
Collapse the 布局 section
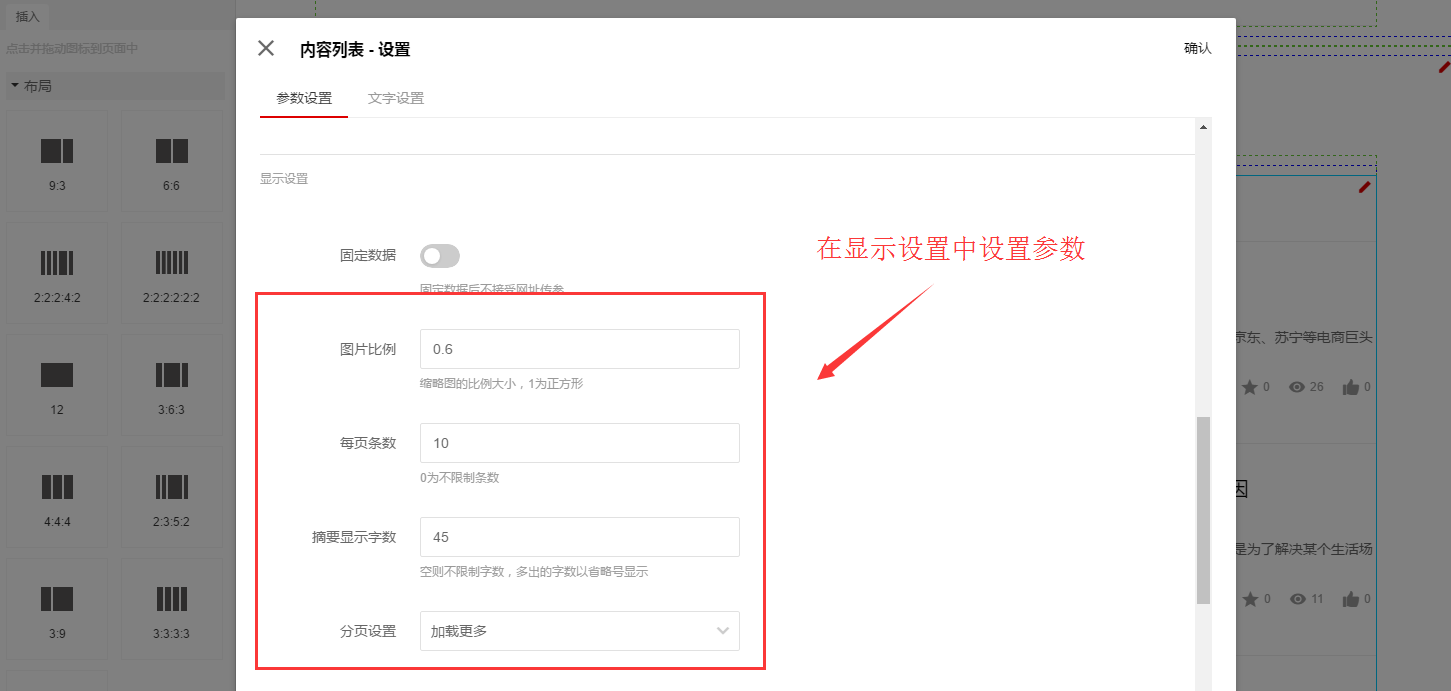[30, 86]
